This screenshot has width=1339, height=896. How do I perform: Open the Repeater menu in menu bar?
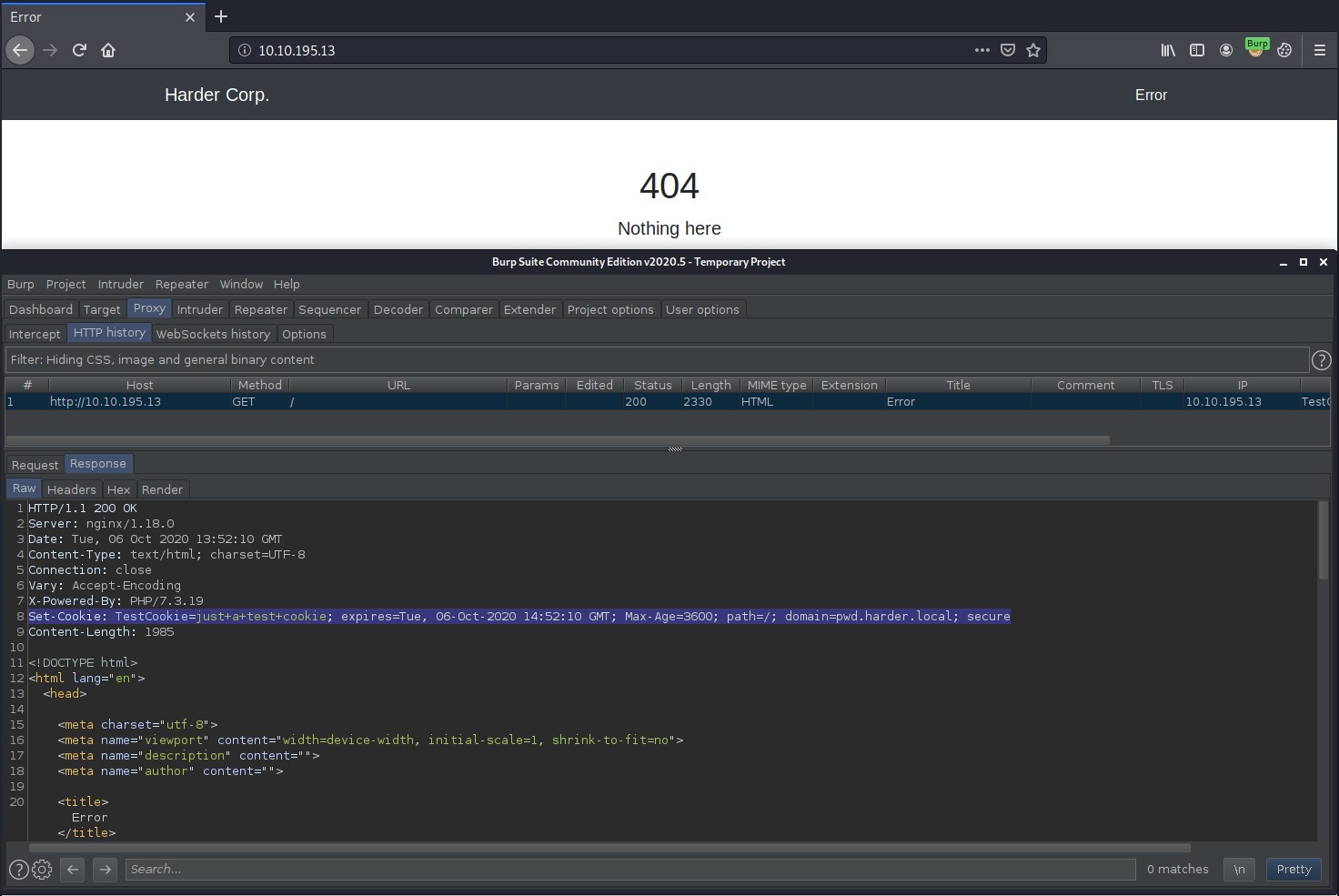[x=182, y=285]
